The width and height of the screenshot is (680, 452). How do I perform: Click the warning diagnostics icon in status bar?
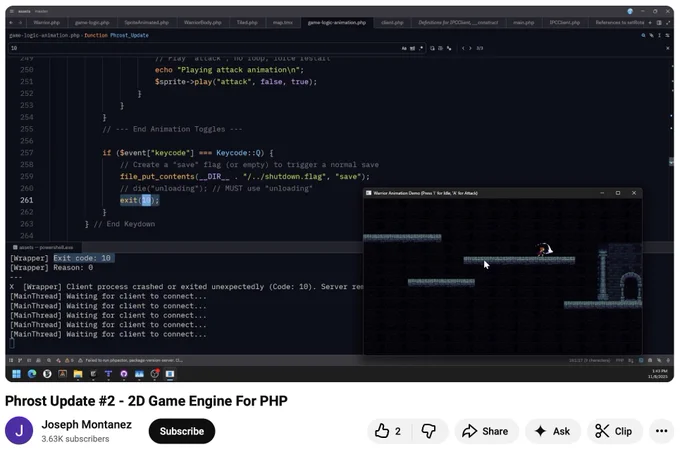[69, 360]
